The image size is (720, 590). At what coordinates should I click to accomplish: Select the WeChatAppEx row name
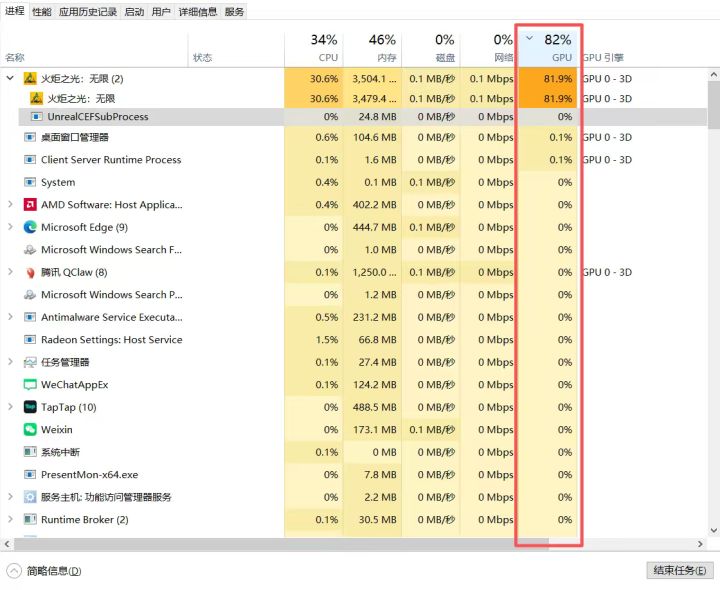74,384
